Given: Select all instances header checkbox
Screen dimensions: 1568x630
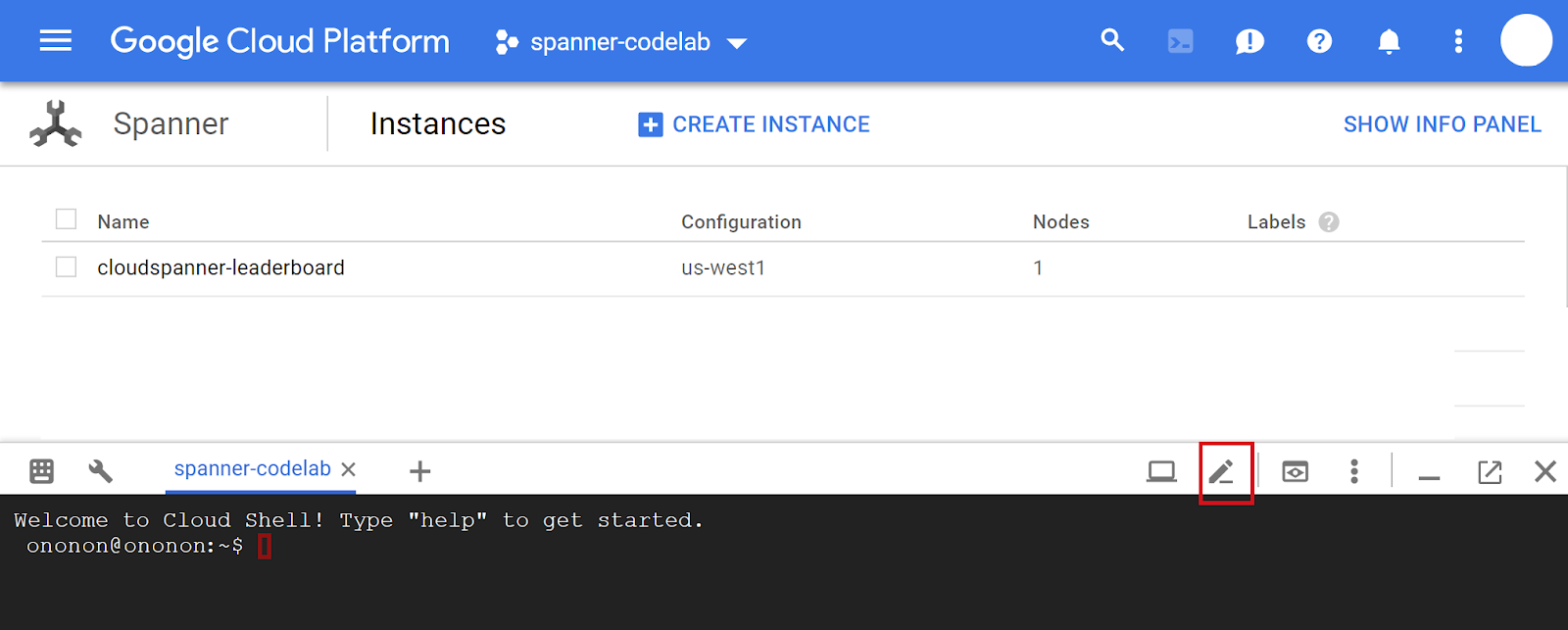Looking at the screenshot, I should 66,219.
